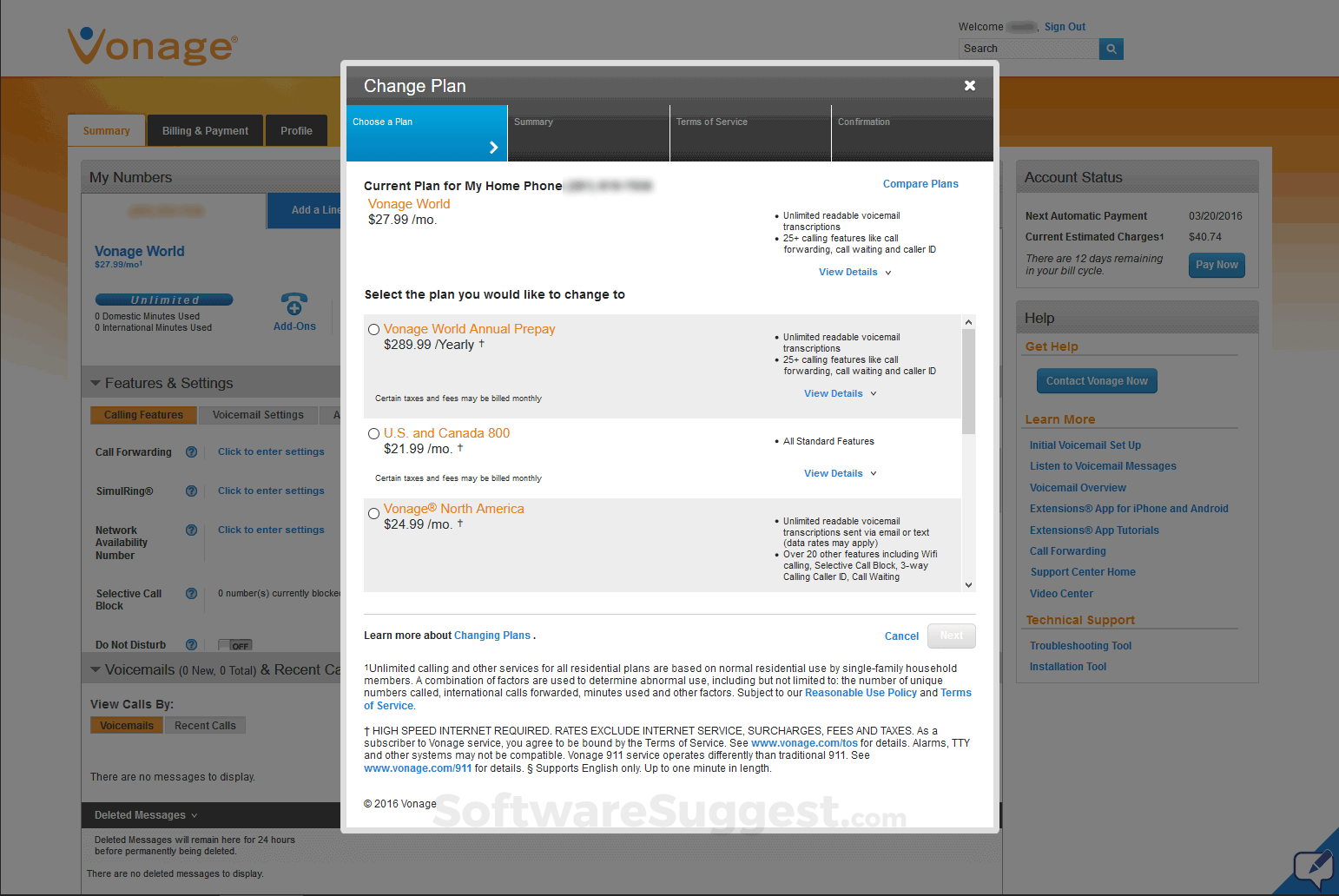Select the U.S. and Canada 800 plan

point(373,433)
